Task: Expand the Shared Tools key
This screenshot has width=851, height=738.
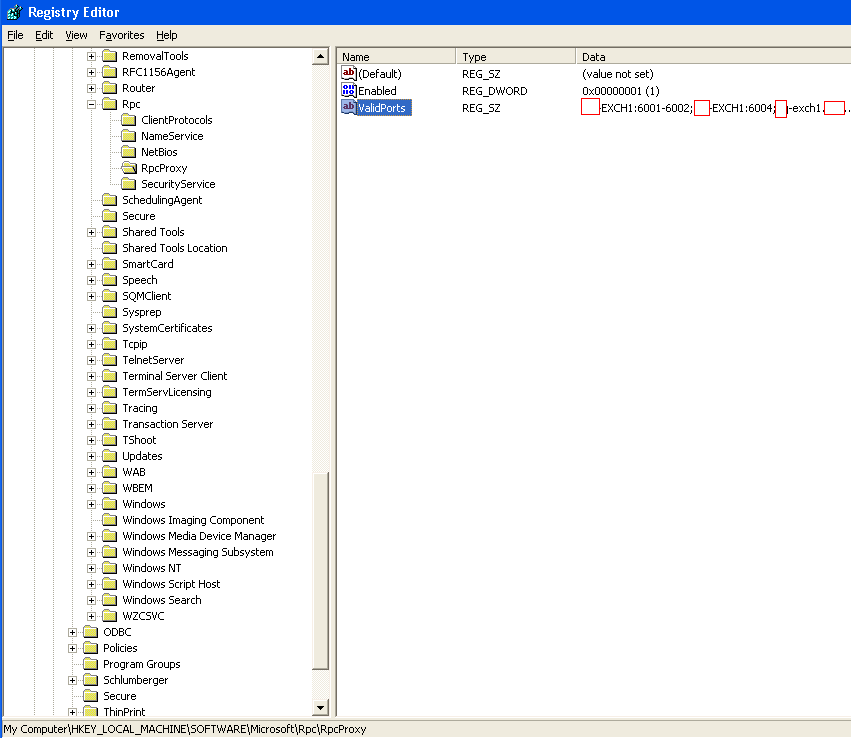Action: pos(92,232)
